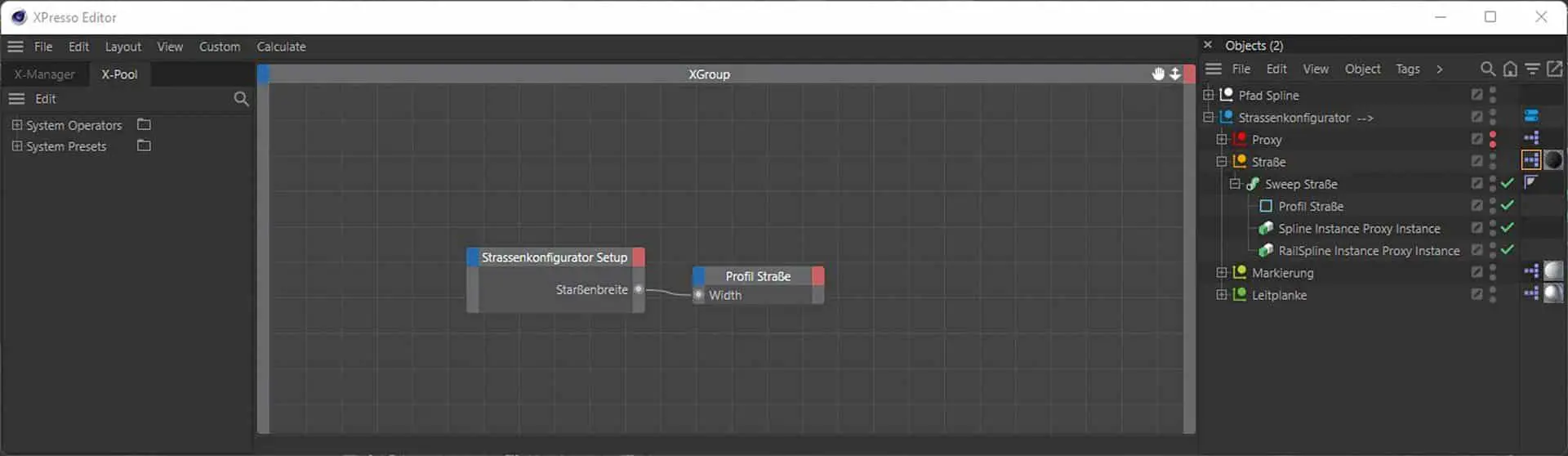1568x456 pixels.
Task: Click the search icon in Objects panel
Action: click(x=1487, y=69)
